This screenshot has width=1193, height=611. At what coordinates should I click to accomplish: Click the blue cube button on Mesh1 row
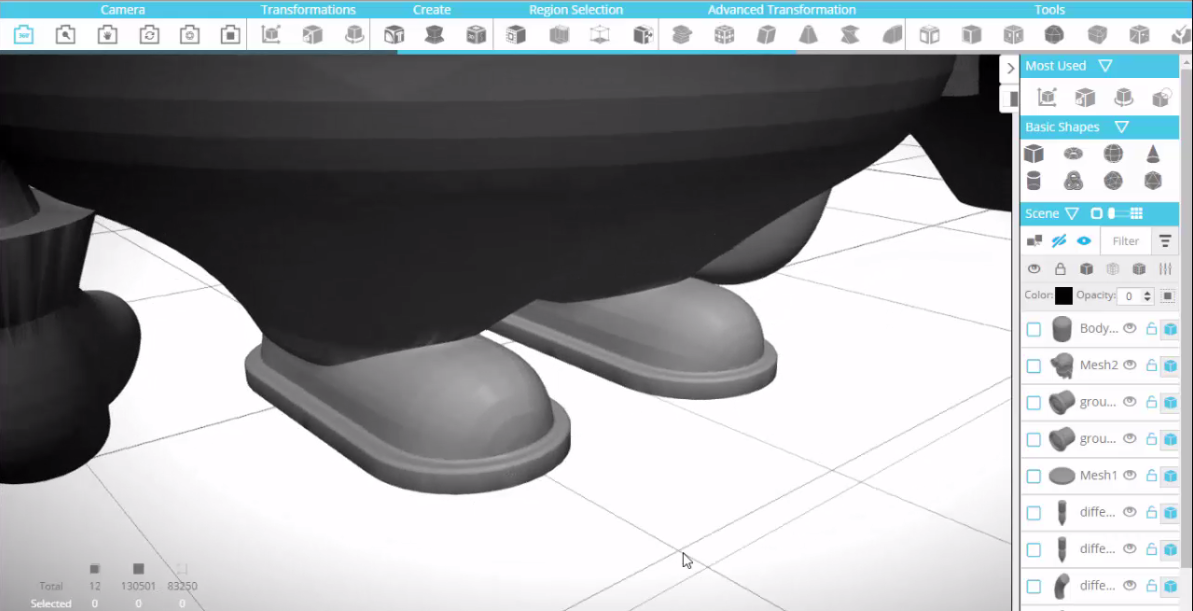[1170, 476]
